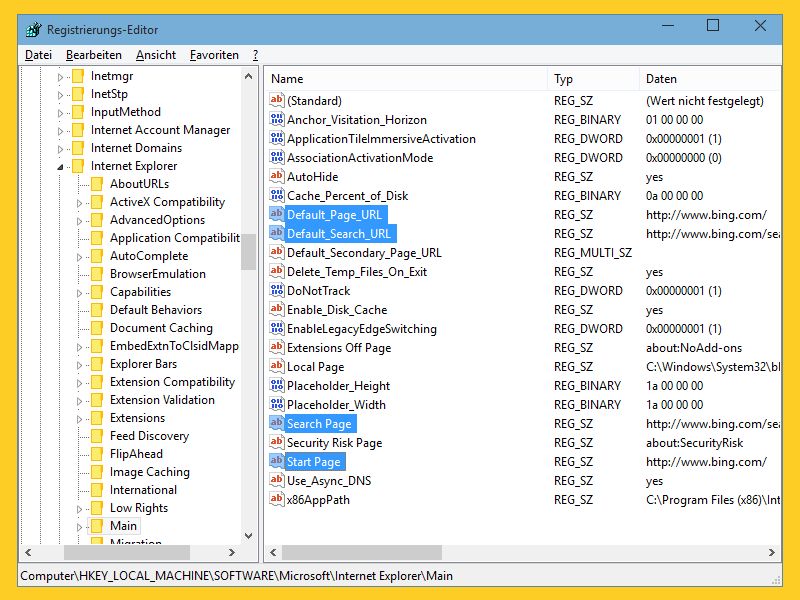Click tree pane scroll right arrow
Image resolution: width=800 pixels, height=600 pixels.
click(232, 552)
